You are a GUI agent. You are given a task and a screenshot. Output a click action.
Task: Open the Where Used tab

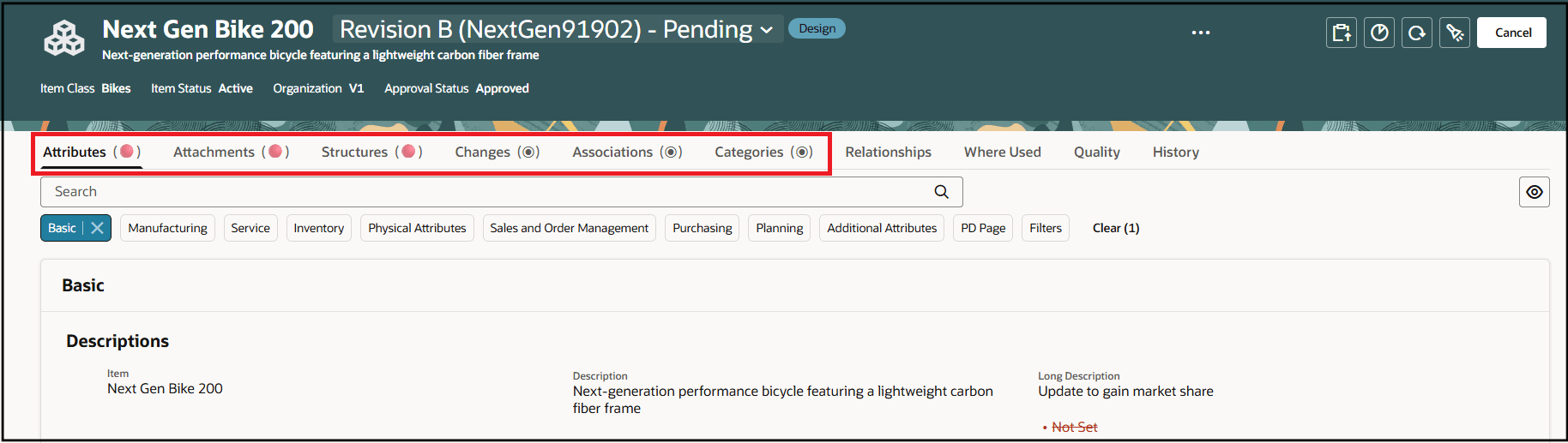(x=1002, y=152)
